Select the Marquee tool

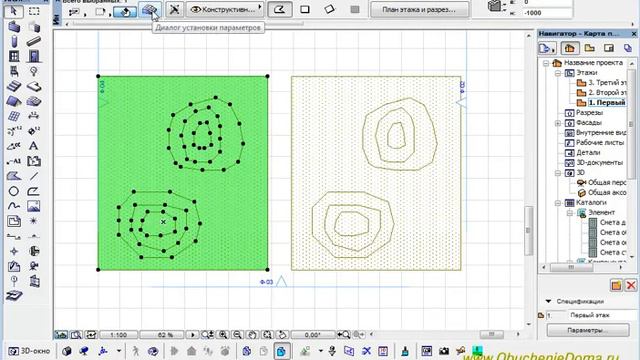tap(34, 11)
